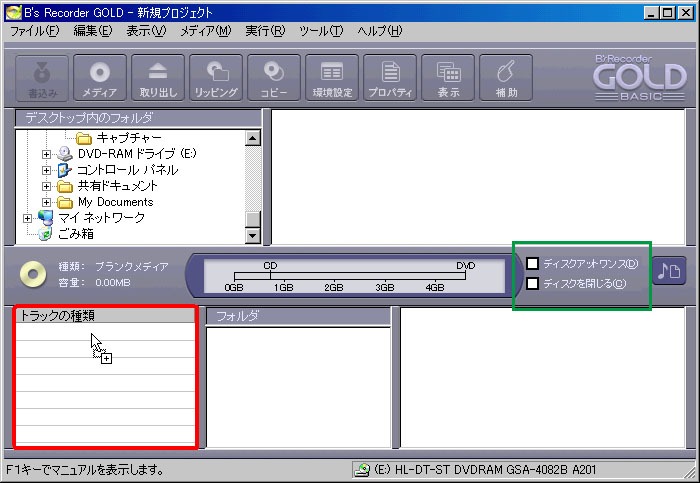The width and height of the screenshot is (700, 483).
Task: Open the ヘルプ(H) menu
Action: 379,31
